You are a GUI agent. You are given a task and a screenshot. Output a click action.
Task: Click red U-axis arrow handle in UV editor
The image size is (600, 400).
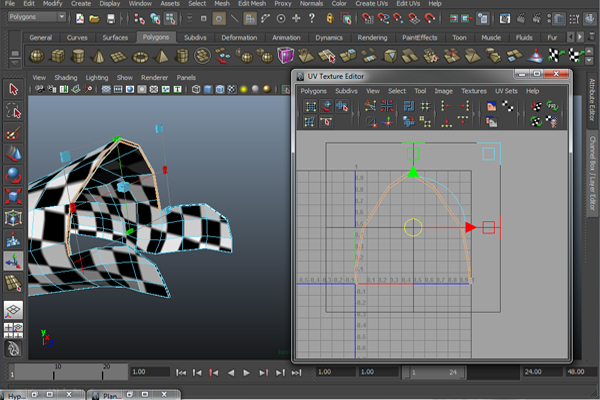(x=470, y=227)
